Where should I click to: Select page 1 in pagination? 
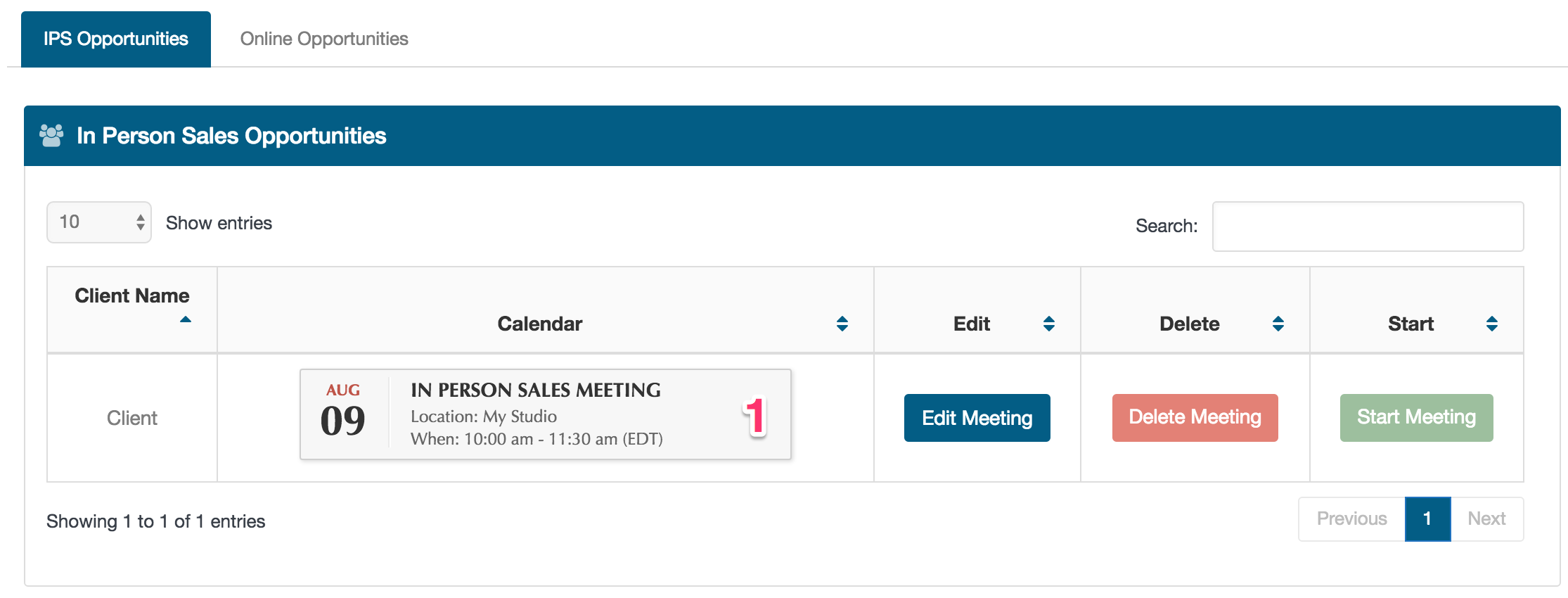pos(1428,519)
